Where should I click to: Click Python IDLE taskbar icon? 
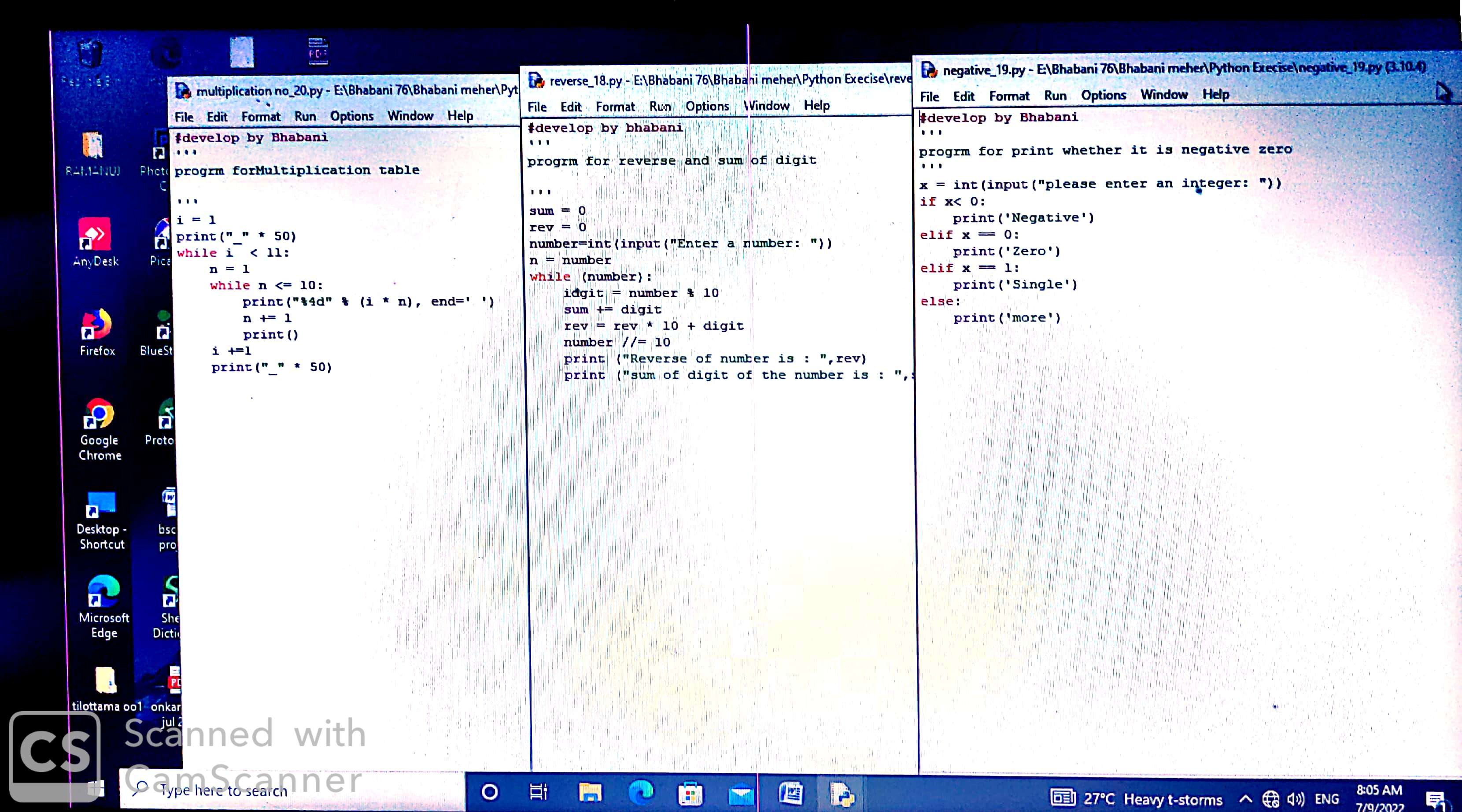coord(842,794)
